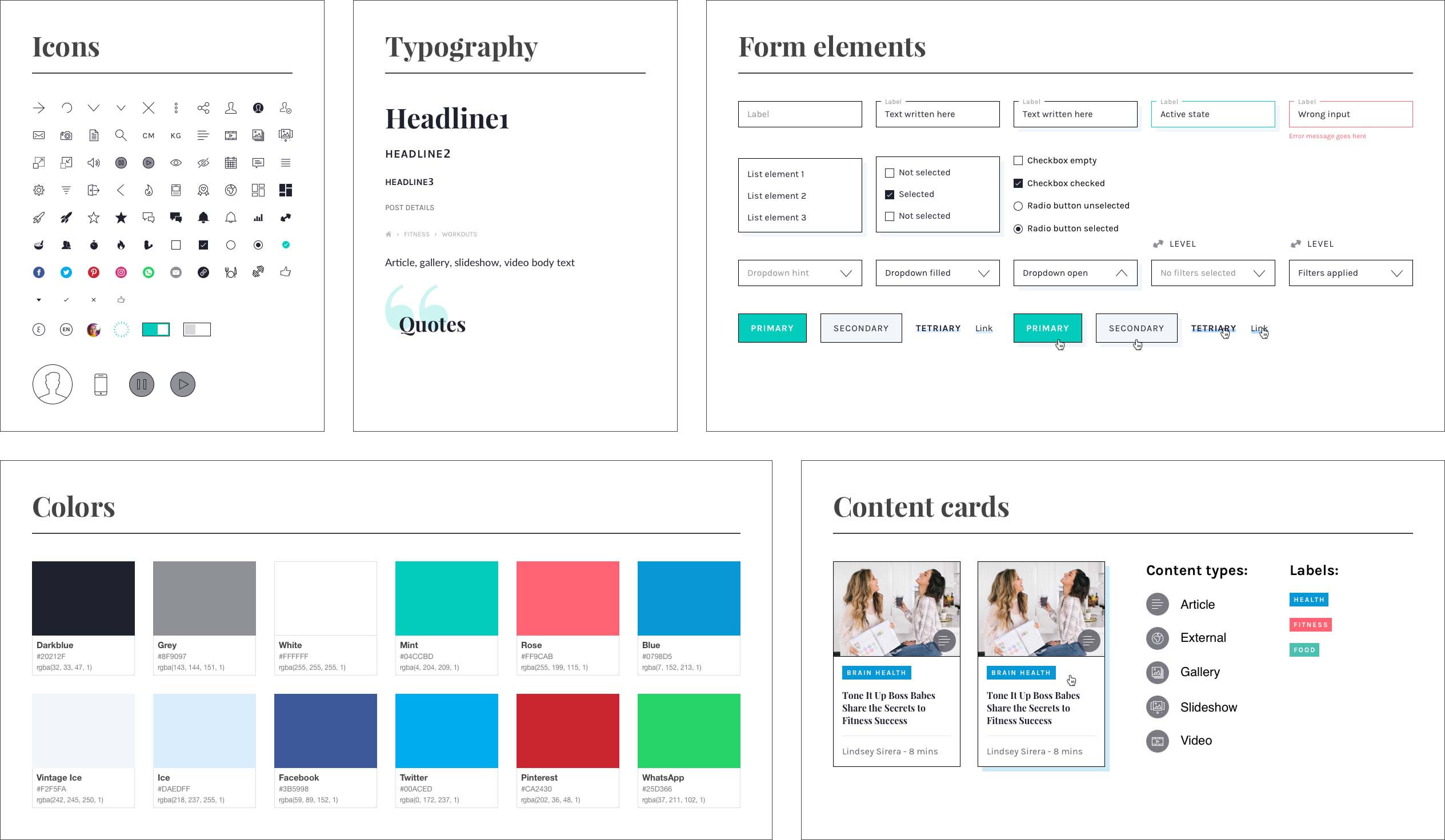Viewport: 1445px width, 840px height.
Task: Select the search/magnify icon
Action: (x=120, y=135)
